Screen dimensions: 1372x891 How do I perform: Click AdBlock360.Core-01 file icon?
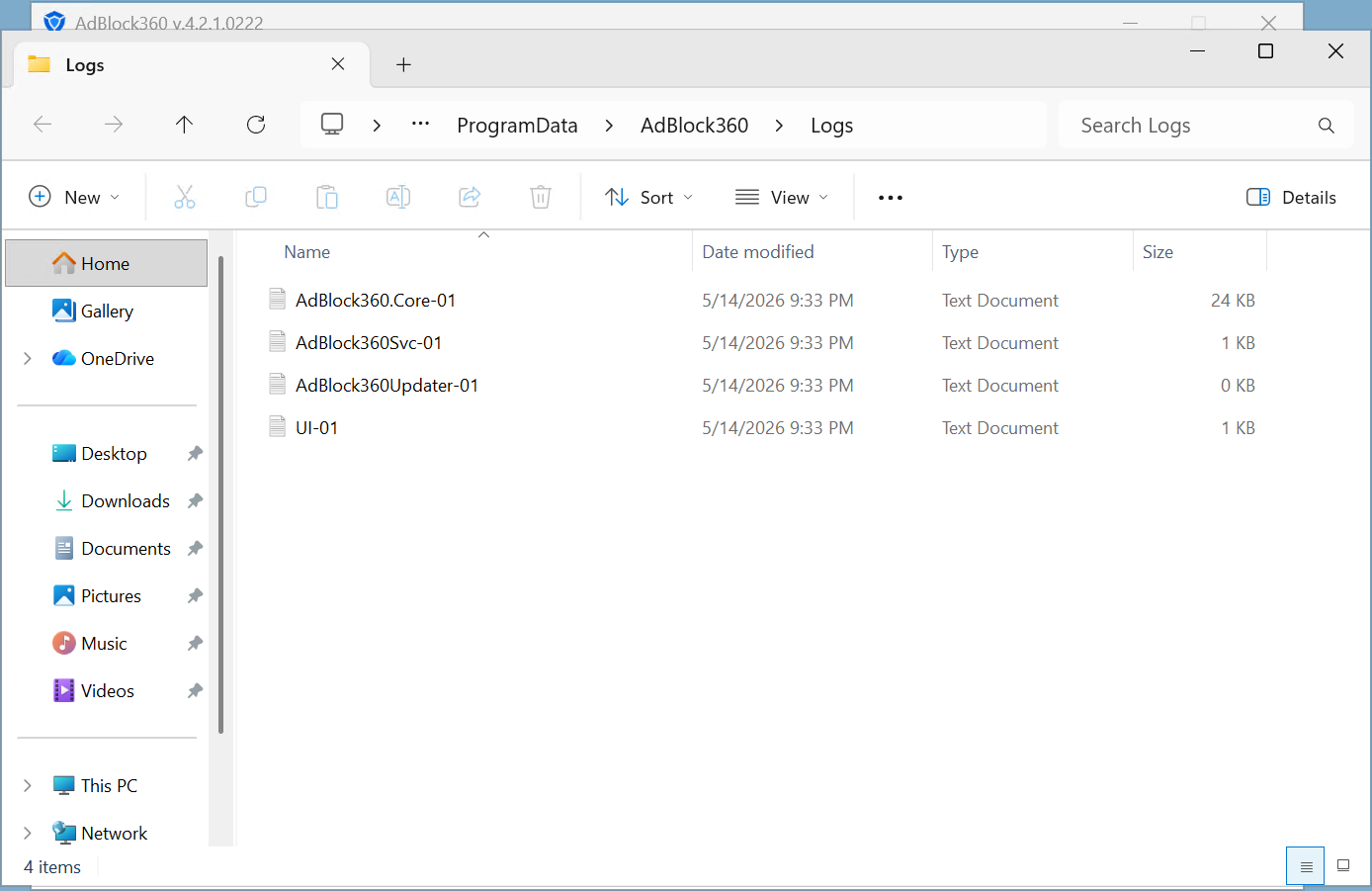tap(278, 299)
